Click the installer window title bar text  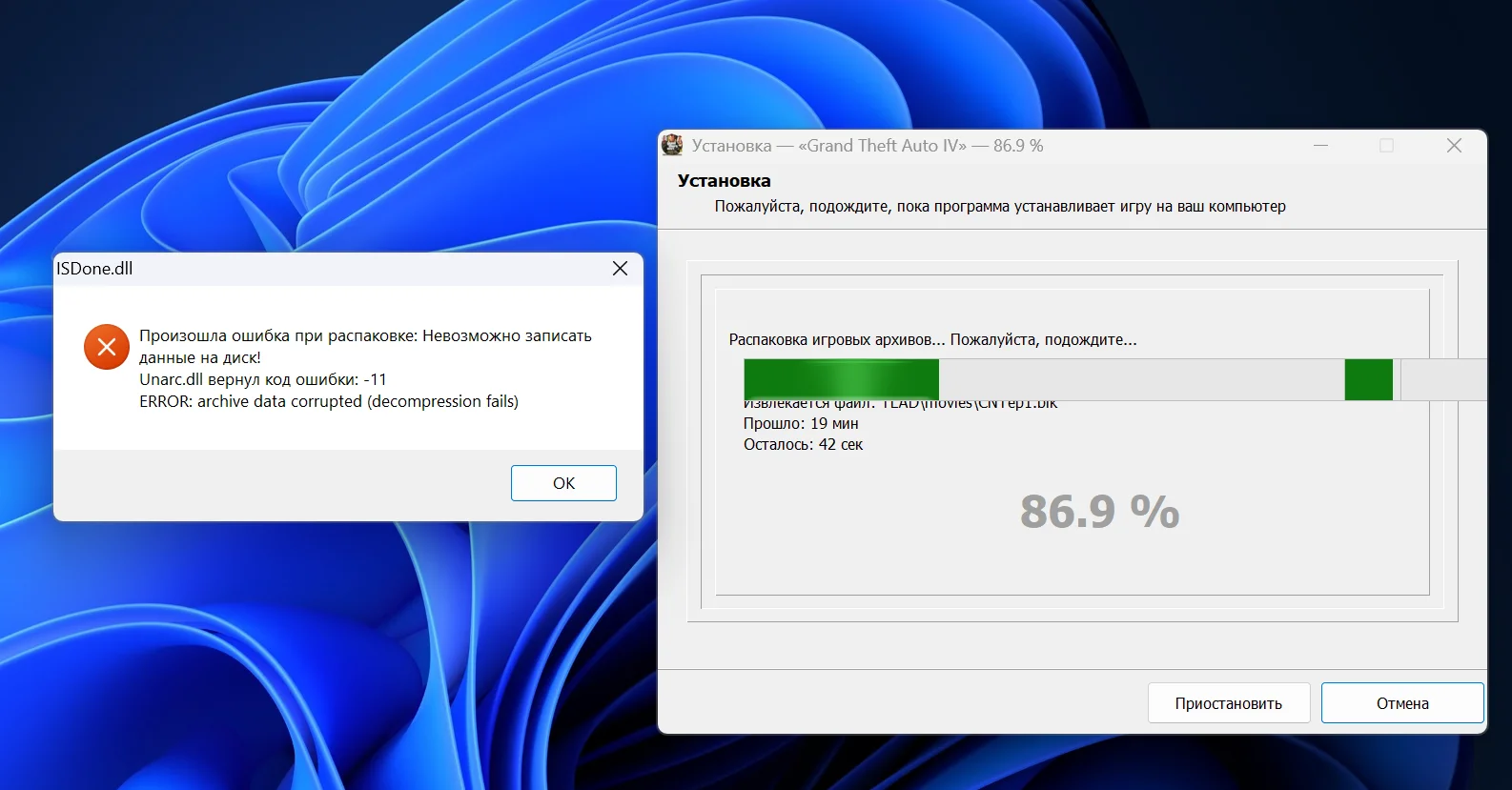tap(868, 146)
